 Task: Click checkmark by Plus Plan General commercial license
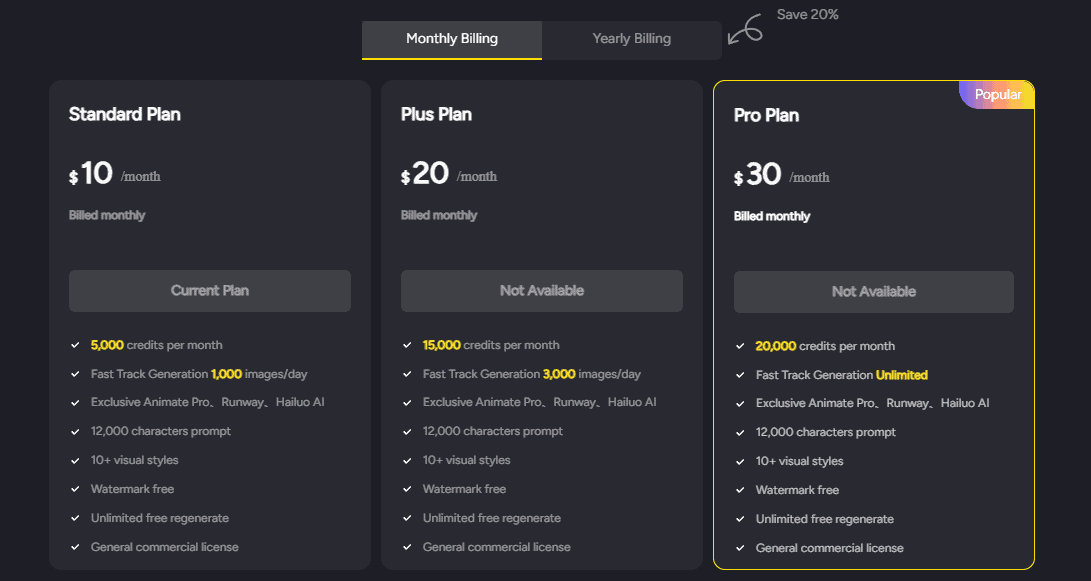click(x=407, y=547)
